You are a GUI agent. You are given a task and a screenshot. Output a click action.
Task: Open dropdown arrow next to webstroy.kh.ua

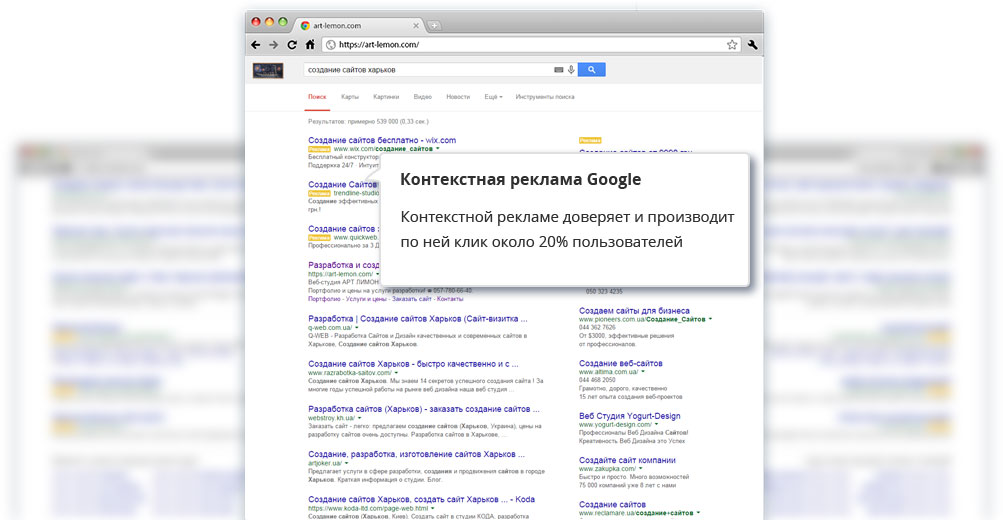pos(359,418)
